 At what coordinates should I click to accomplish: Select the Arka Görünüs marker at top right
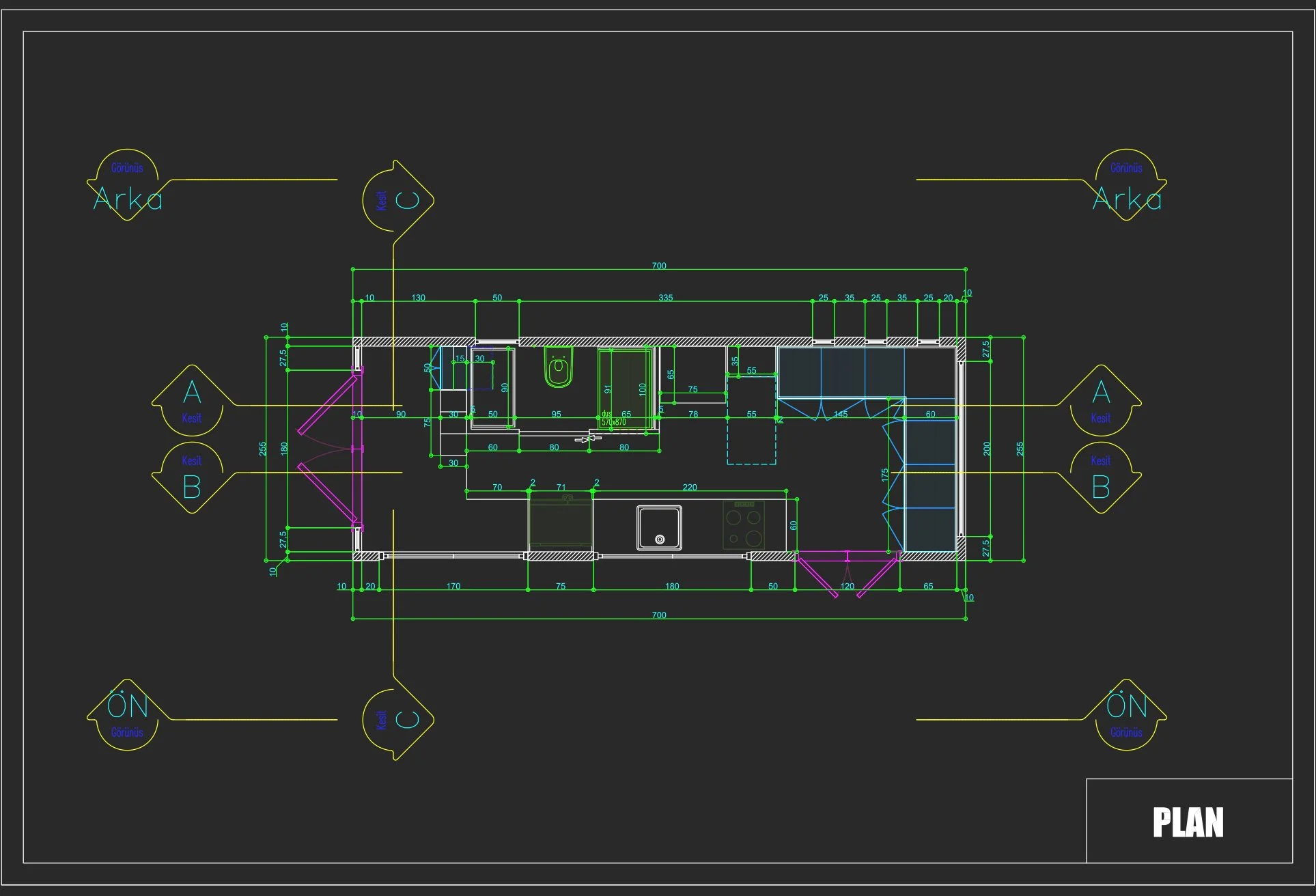pos(1127,185)
